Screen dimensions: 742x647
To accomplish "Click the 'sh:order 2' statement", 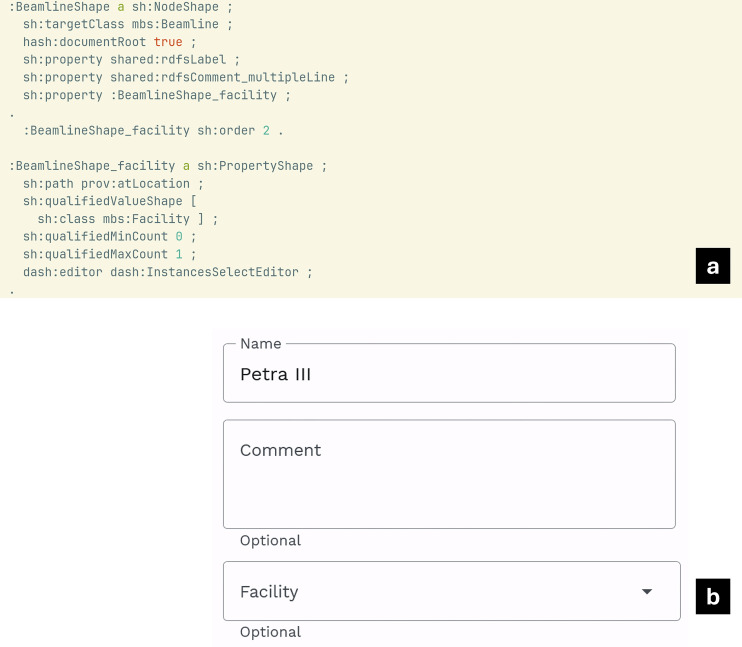I will pyautogui.click(x=233, y=131).
